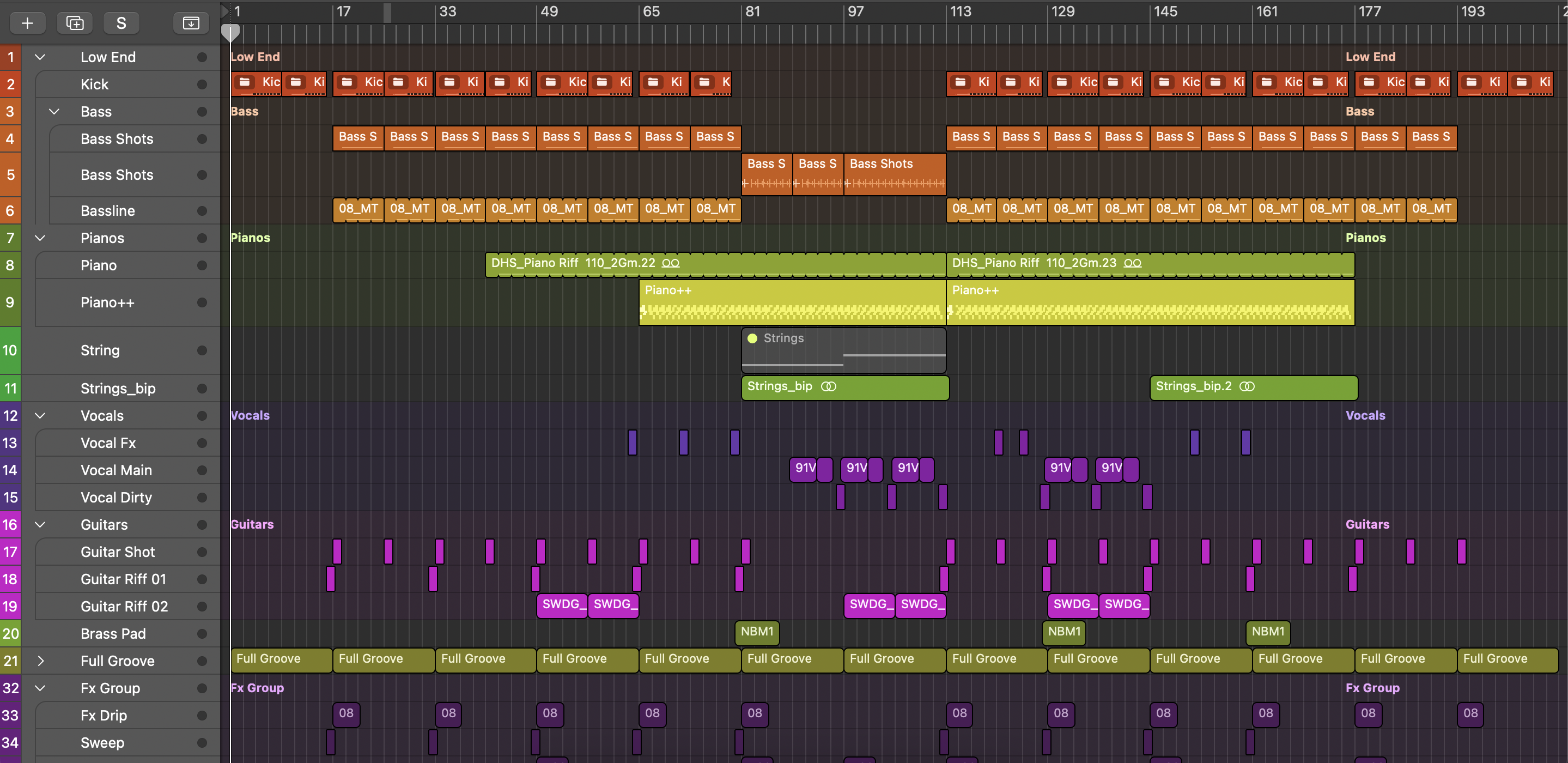Select the Vocal Fx track header
This screenshot has height=763, width=1568.
point(128,443)
